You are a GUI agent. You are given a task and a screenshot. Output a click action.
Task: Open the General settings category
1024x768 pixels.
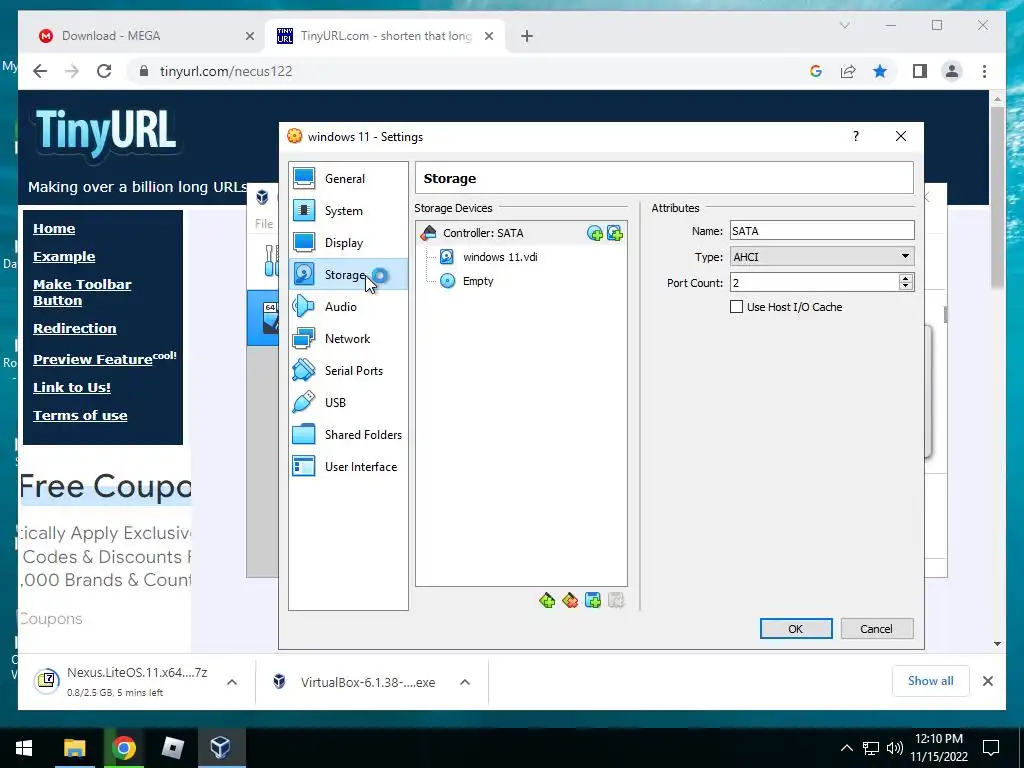(347, 178)
